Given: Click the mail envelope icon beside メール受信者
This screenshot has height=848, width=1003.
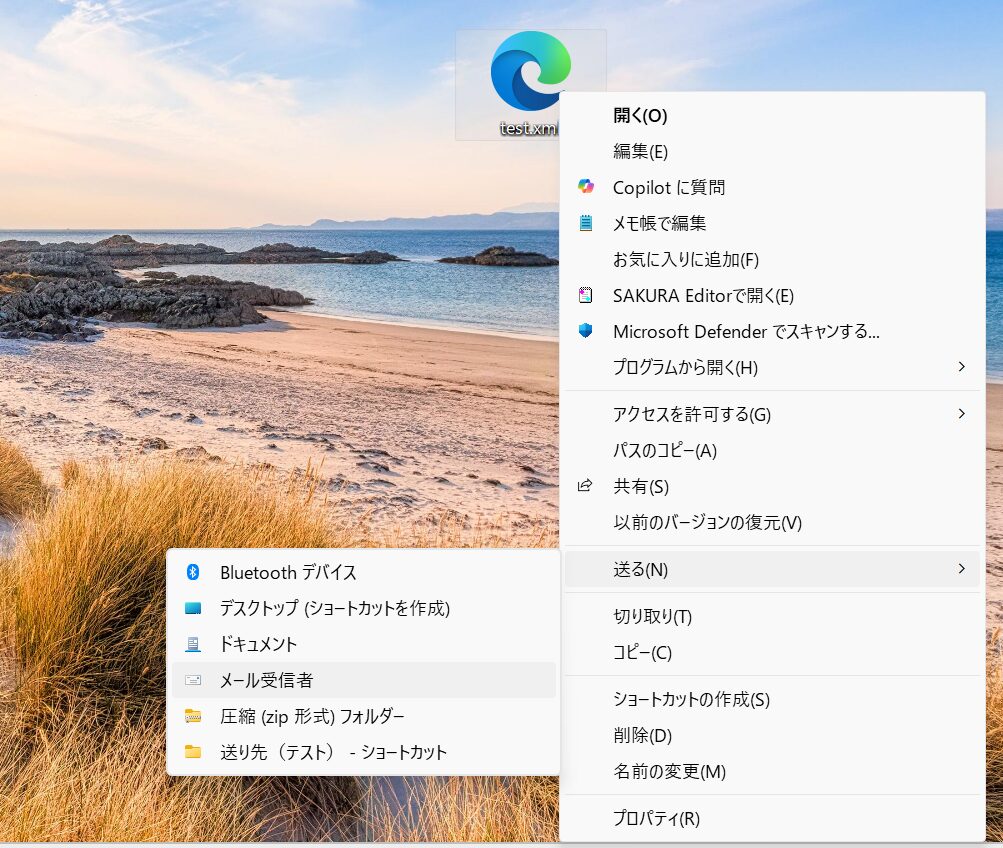Looking at the screenshot, I should 193,680.
